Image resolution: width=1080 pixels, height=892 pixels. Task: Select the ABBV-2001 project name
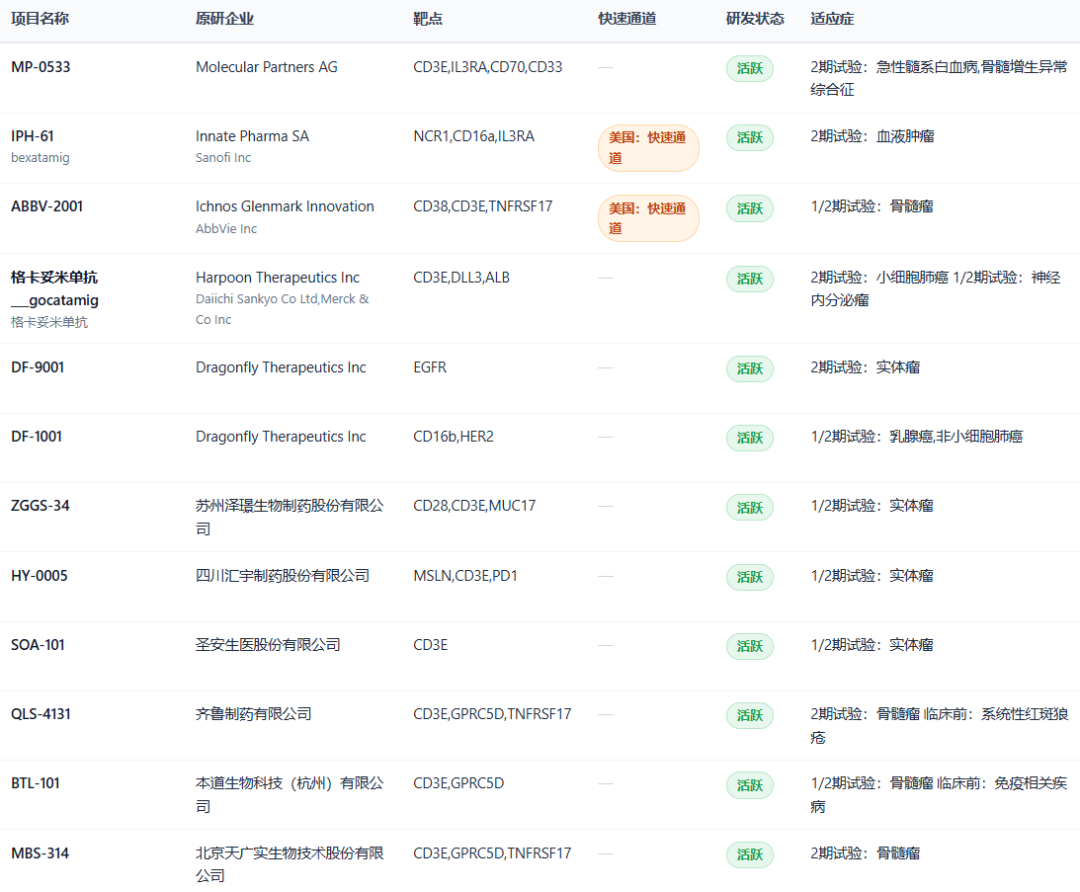47,206
